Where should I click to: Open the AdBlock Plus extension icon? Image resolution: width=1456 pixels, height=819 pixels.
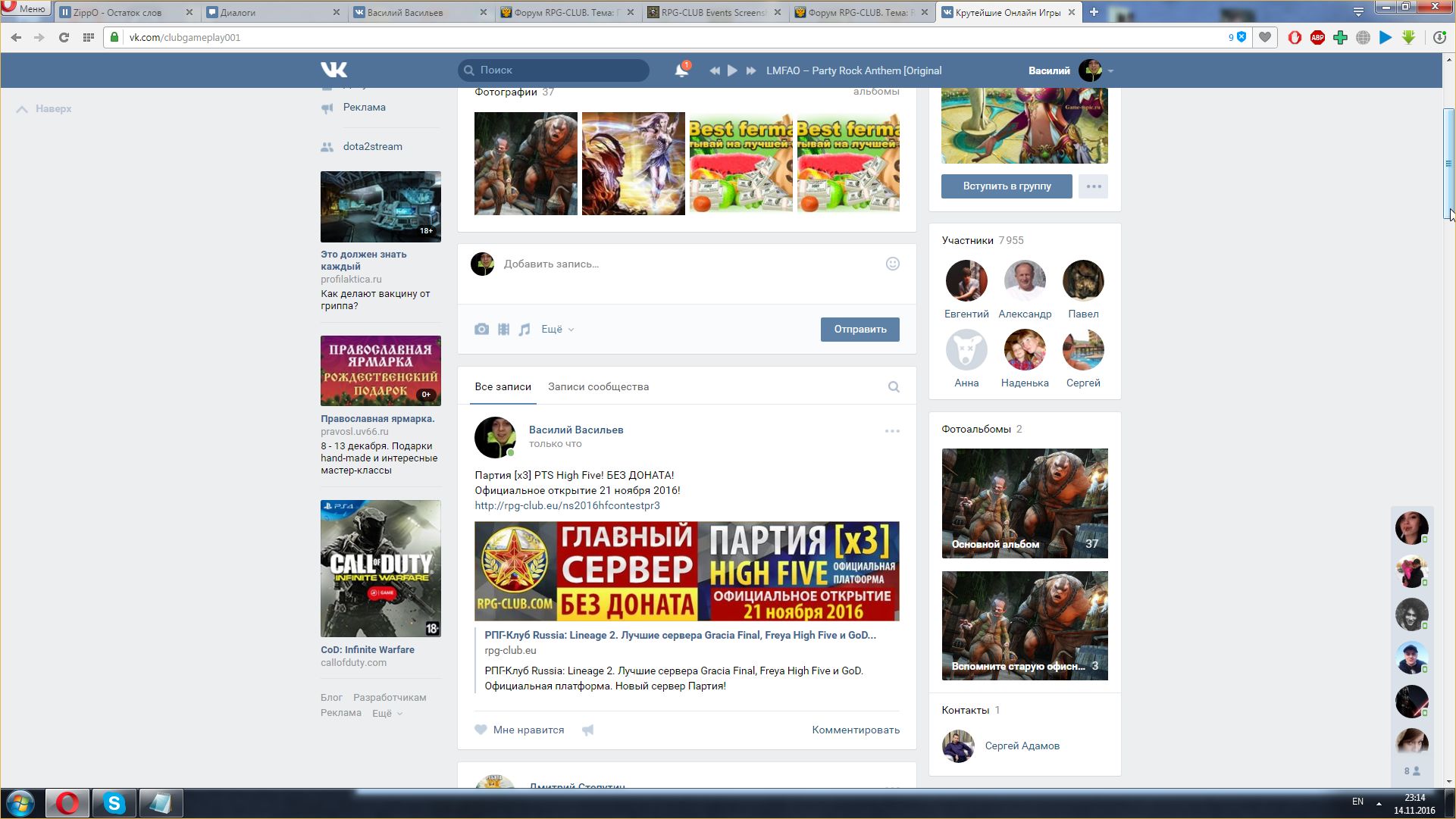(1317, 37)
